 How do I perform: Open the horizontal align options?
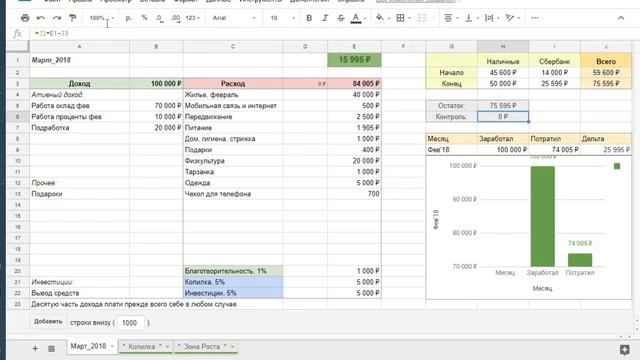(x=448, y=18)
